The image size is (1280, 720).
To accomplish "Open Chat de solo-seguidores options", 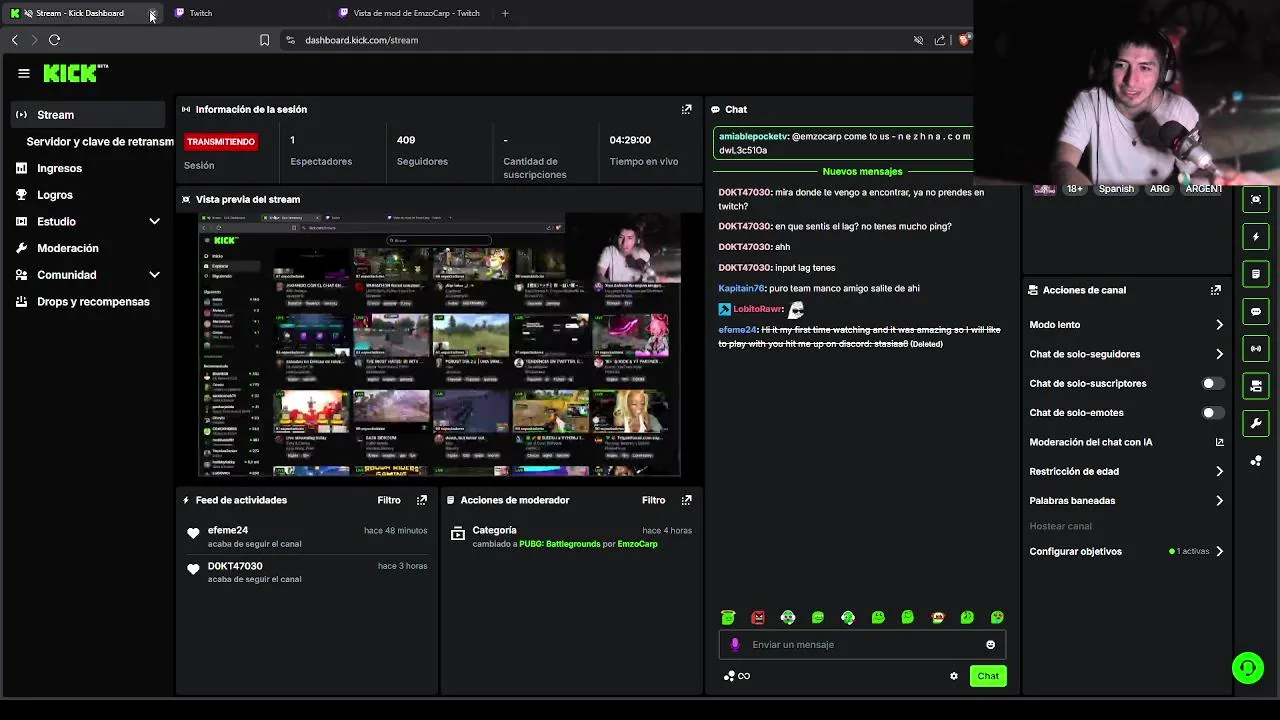I will coord(1126,354).
